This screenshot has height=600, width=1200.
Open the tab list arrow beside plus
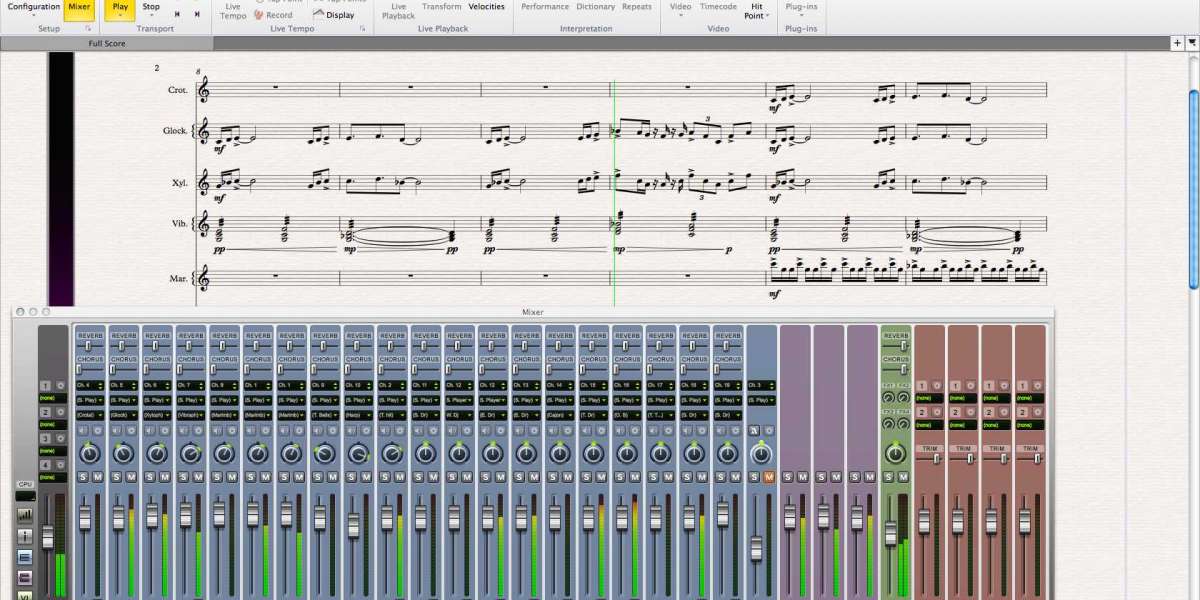click(1192, 43)
